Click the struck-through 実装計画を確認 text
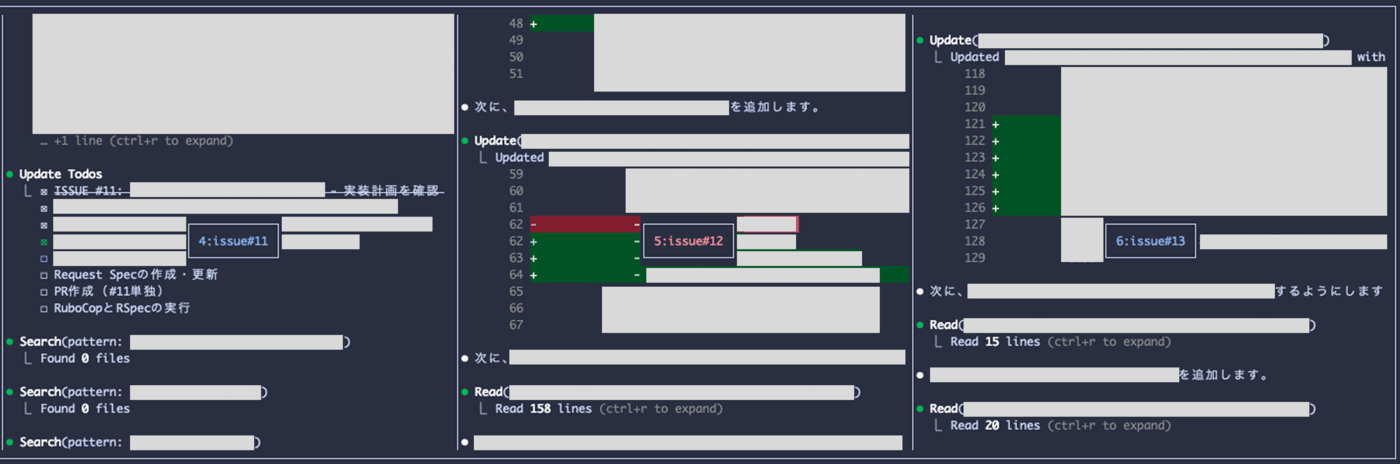The image size is (1400, 464). point(391,191)
